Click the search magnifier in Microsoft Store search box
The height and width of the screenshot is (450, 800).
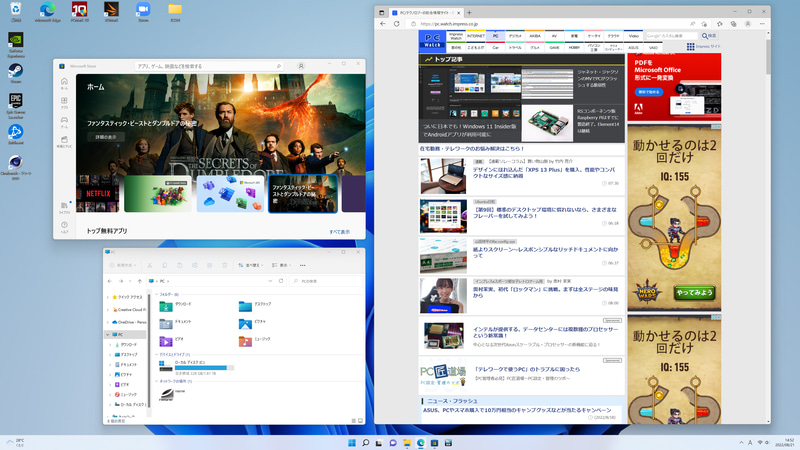coord(279,66)
